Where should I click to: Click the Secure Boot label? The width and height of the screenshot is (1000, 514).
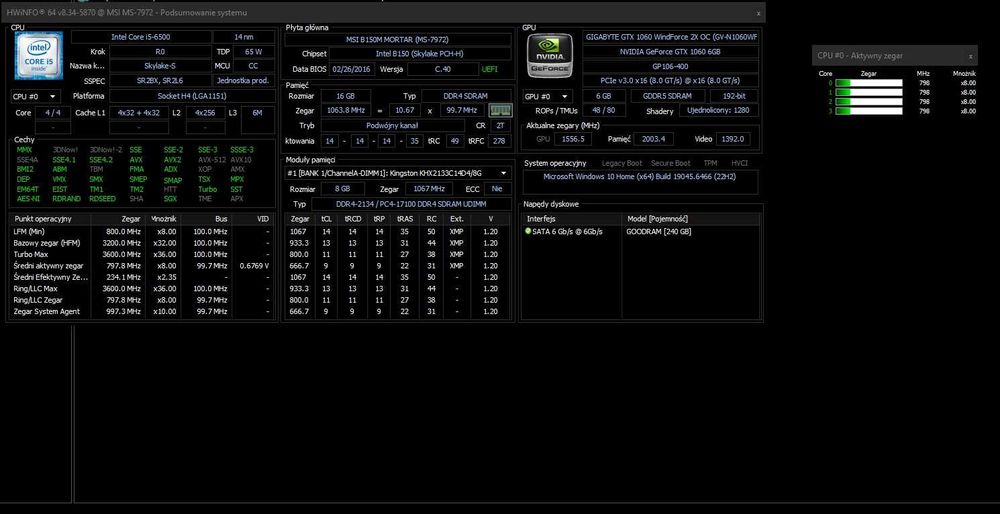670,163
